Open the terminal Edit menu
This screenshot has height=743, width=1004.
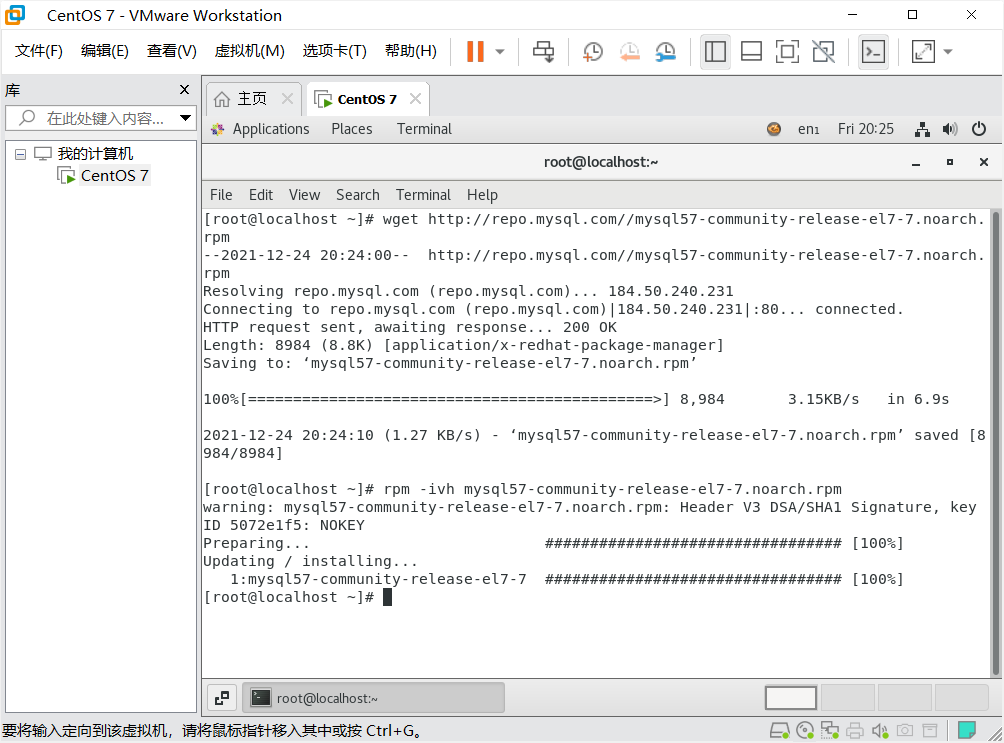pyautogui.click(x=261, y=195)
